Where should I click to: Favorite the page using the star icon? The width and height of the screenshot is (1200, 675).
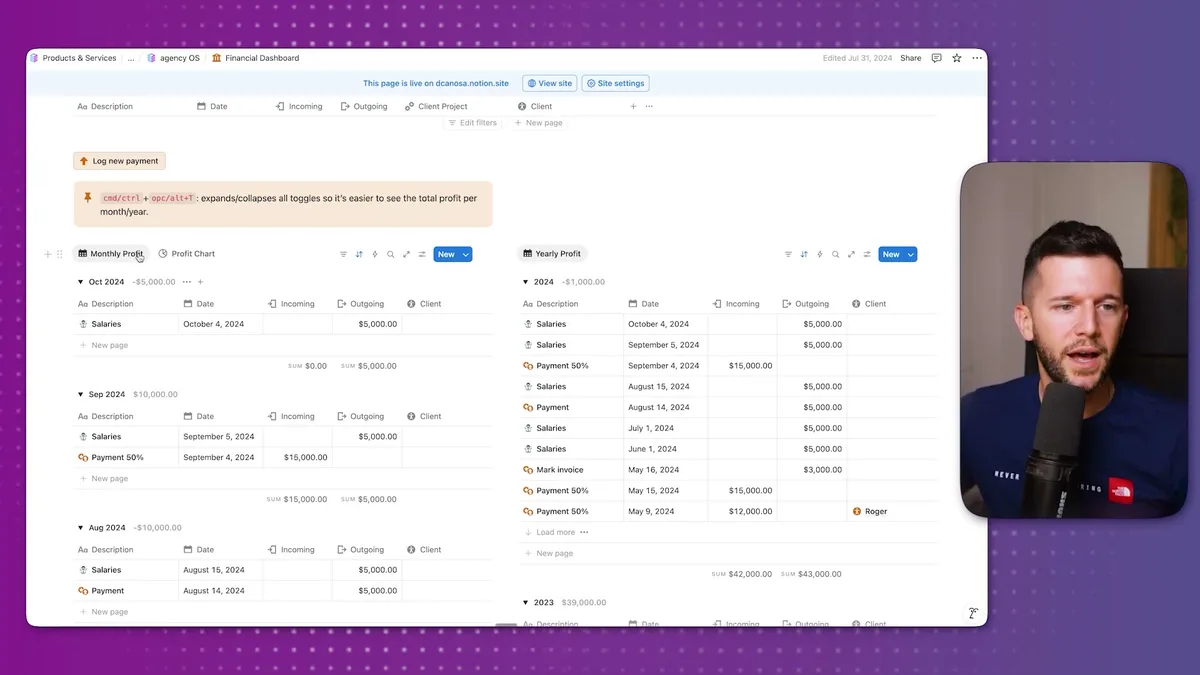click(956, 57)
